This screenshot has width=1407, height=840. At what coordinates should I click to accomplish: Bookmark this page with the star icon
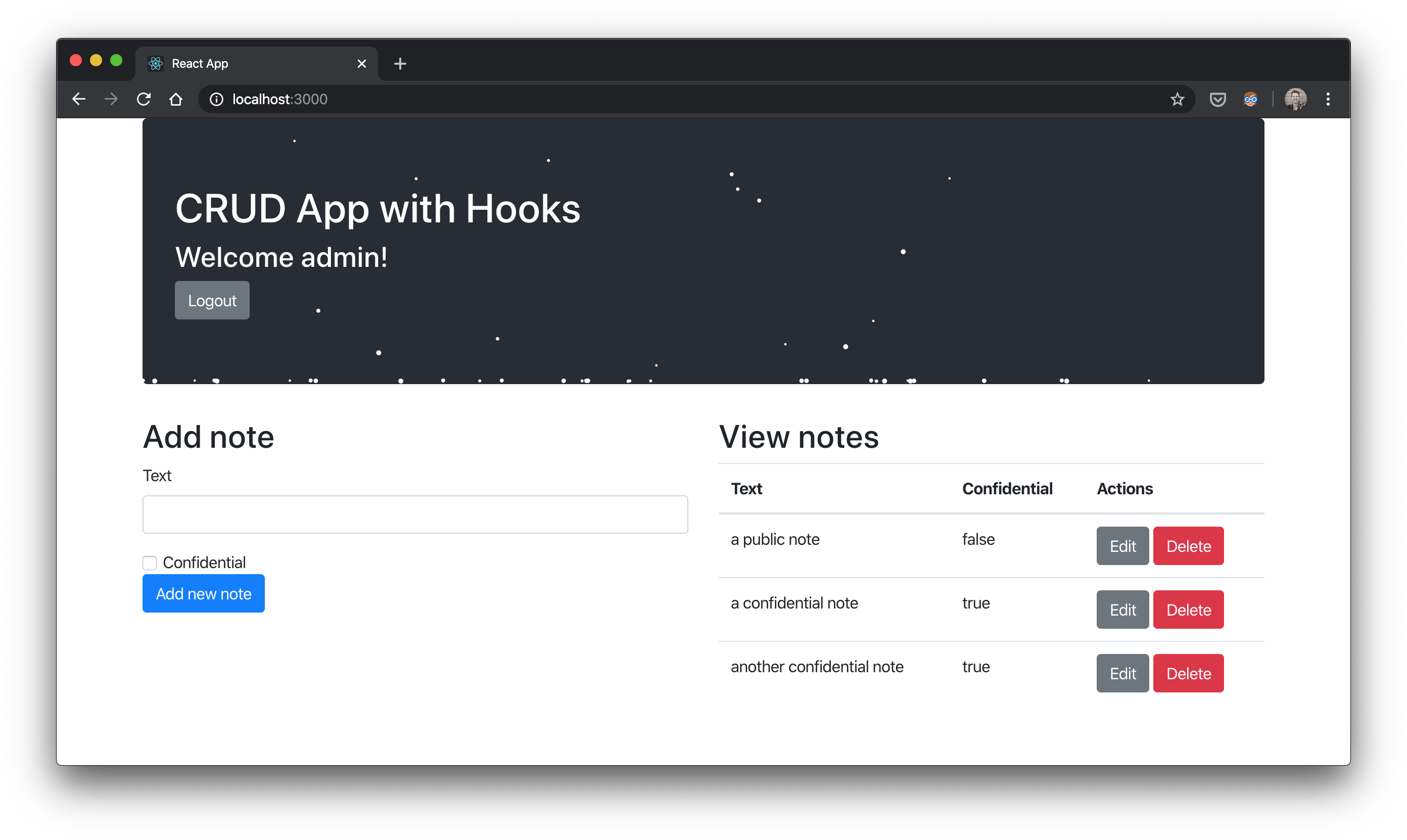coord(1177,99)
